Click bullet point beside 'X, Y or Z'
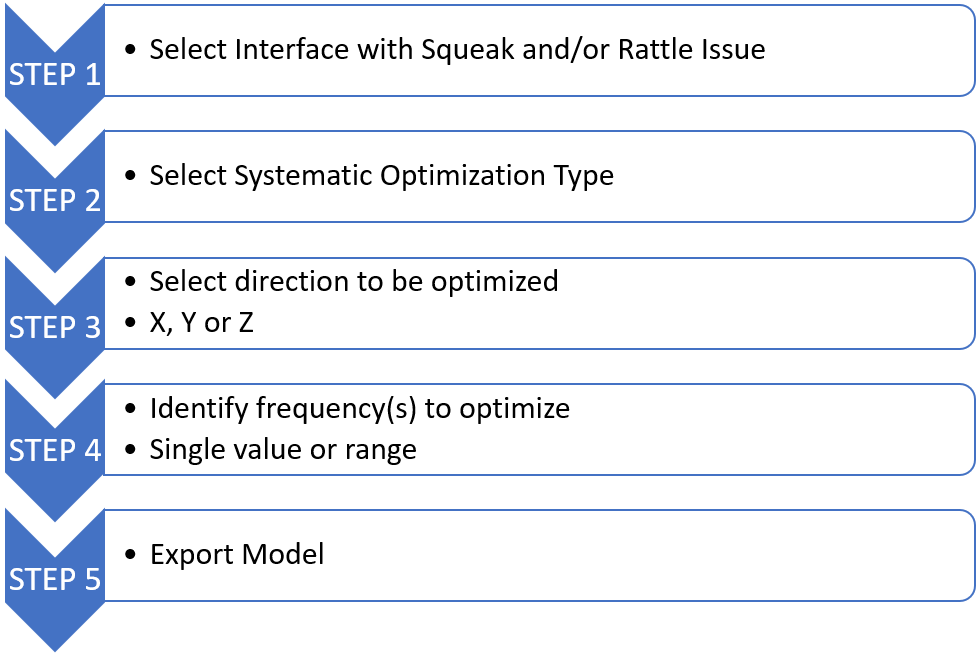979x658 pixels. pos(130,325)
